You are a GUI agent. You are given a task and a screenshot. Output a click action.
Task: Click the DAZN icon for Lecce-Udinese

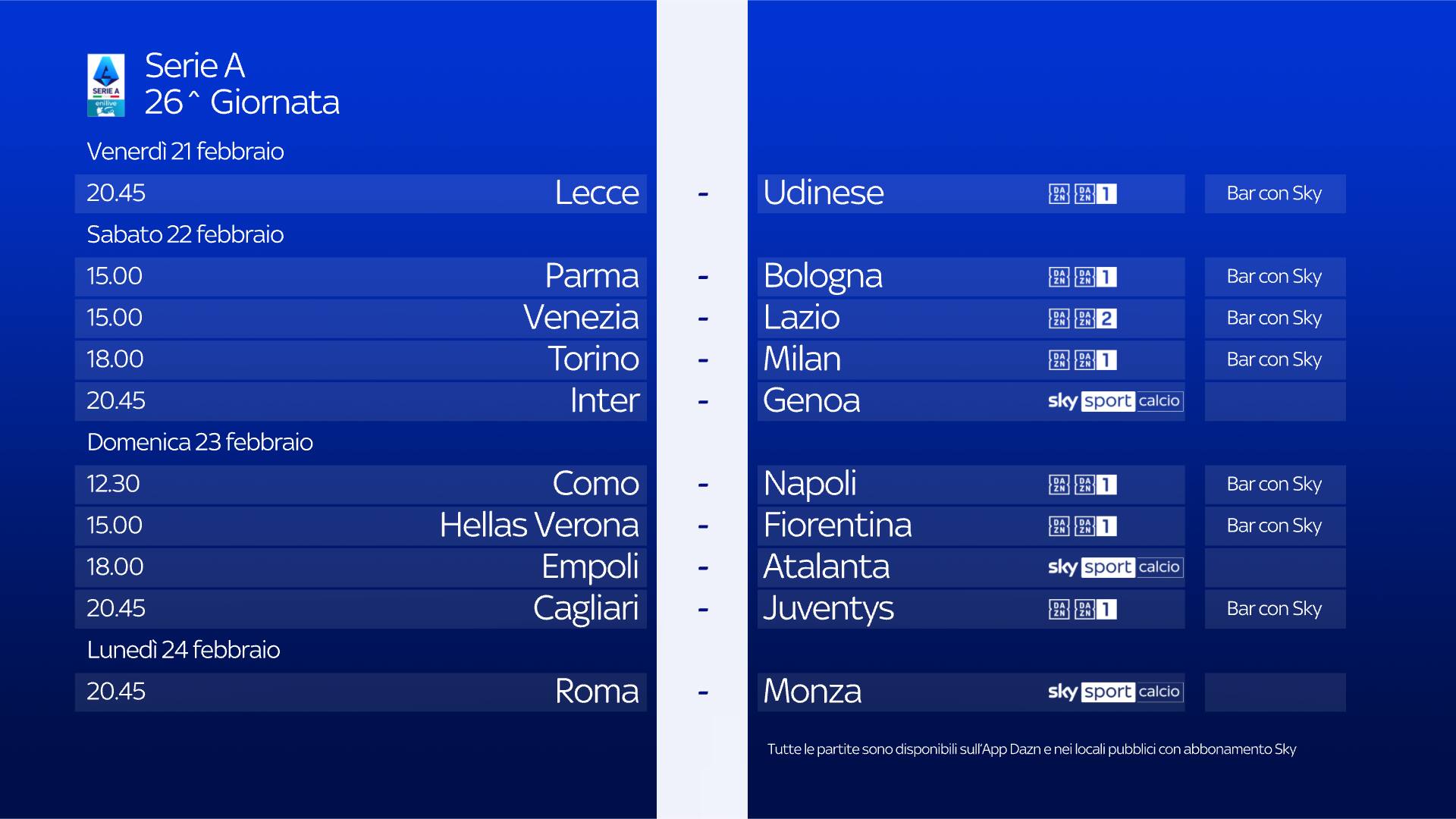[1059, 194]
